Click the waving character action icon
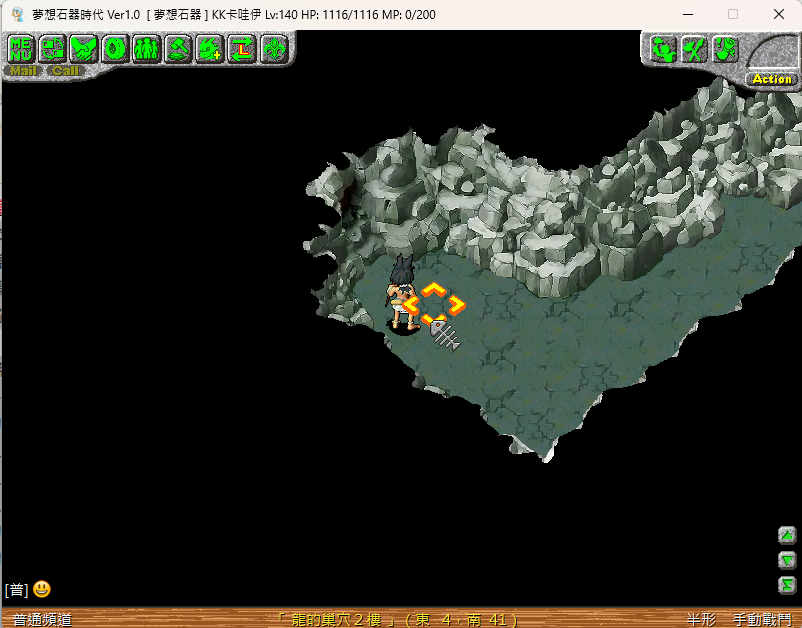Image resolution: width=802 pixels, height=628 pixels. click(662, 49)
